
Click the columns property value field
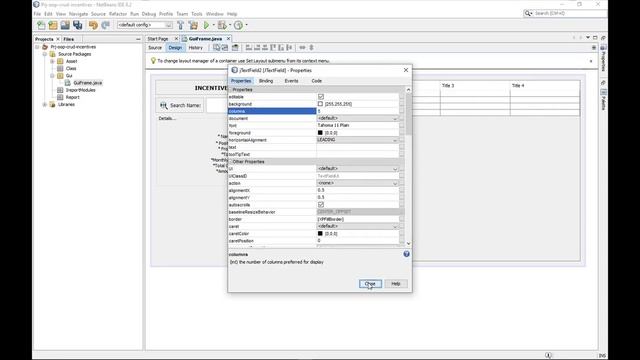point(358,111)
